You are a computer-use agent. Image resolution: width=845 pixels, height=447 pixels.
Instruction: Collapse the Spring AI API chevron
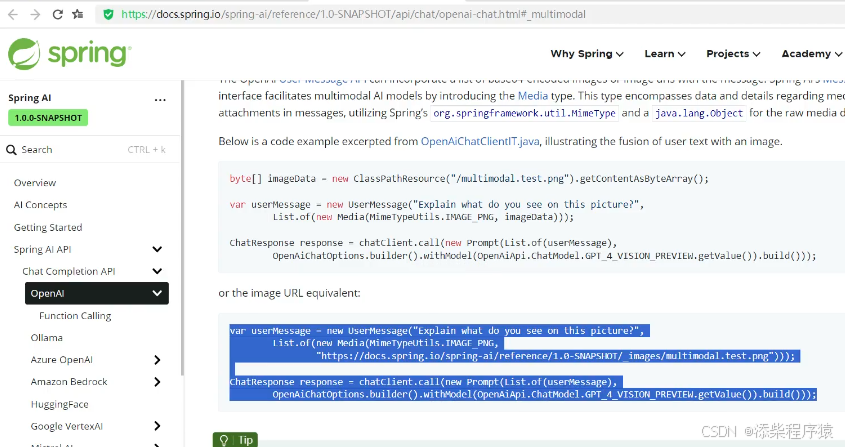pyautogui.click(x=157, y=250)
